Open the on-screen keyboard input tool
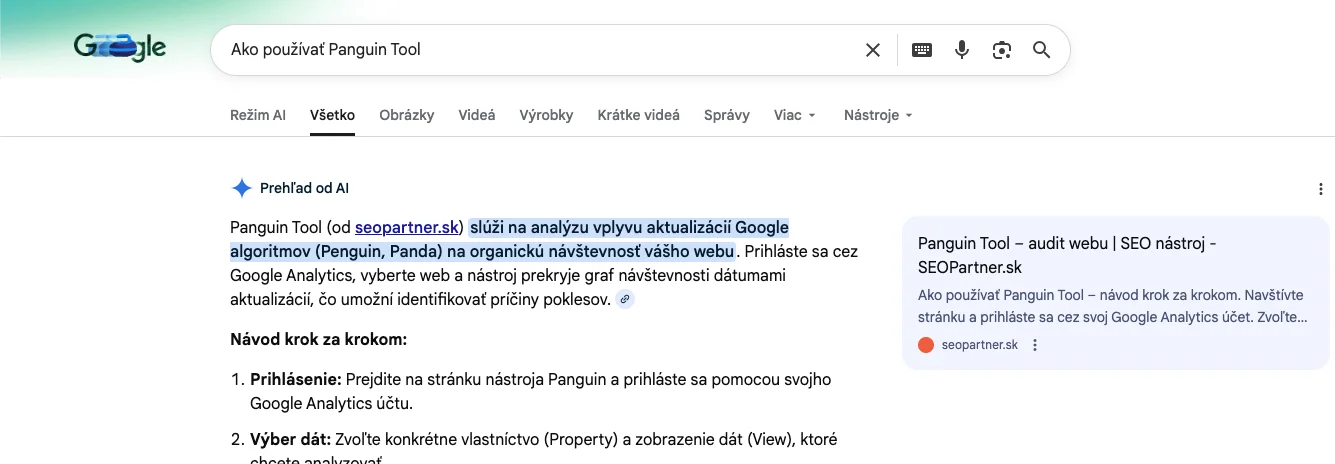This screenshot has width=1335, height=464. [x=922, y=50]
